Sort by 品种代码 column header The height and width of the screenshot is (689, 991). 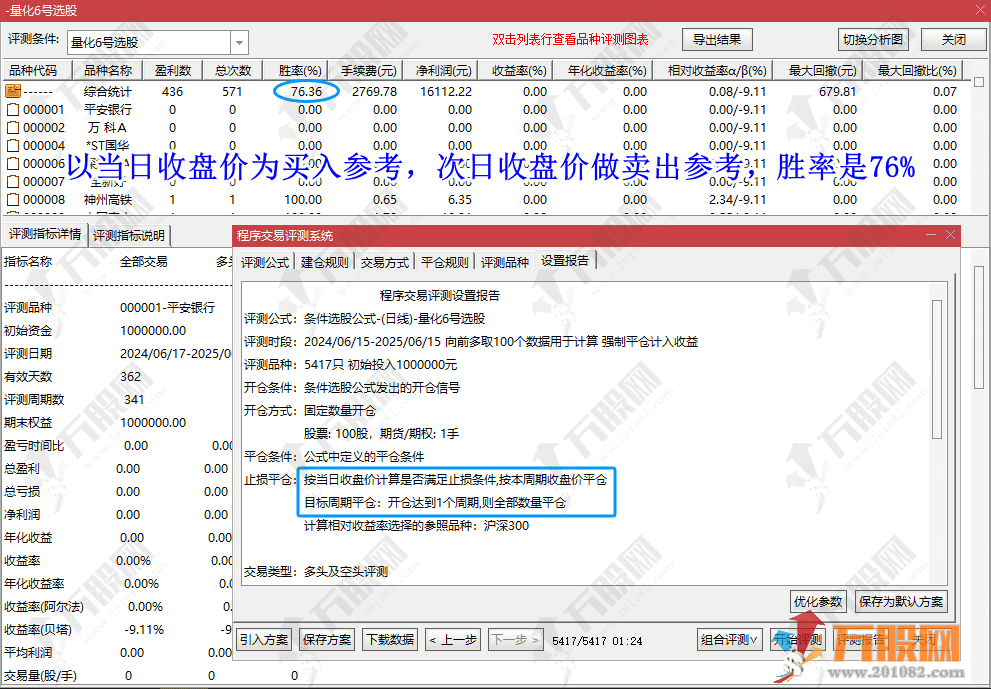[38, 70]
